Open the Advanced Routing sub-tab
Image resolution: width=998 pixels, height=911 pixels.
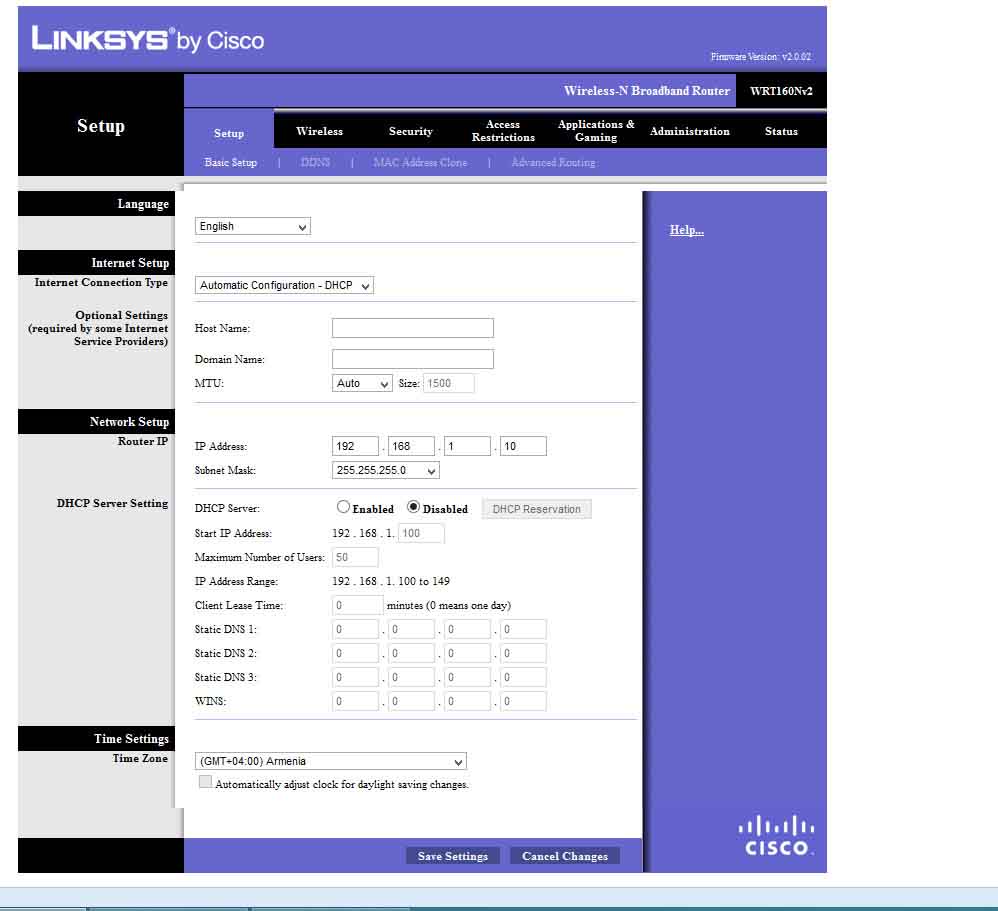point(553,162)
